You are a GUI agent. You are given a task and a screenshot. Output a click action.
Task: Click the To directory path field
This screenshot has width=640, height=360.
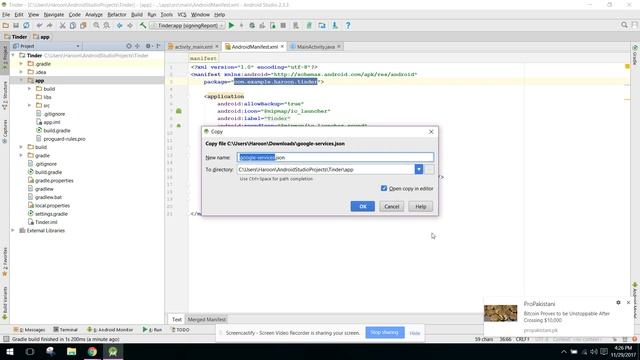coord(326,169)
